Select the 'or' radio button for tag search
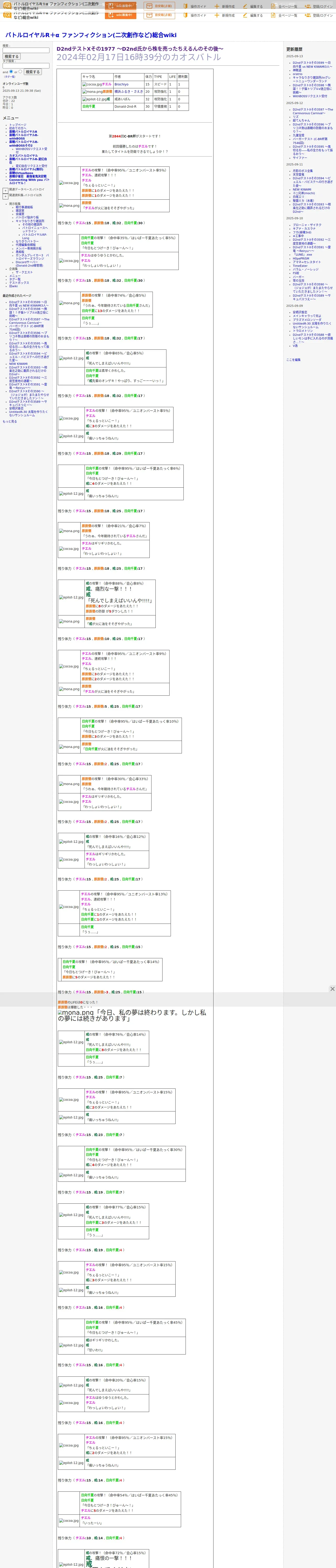Viewport: 336px width, 1568px height. click(x=20, y=71)
